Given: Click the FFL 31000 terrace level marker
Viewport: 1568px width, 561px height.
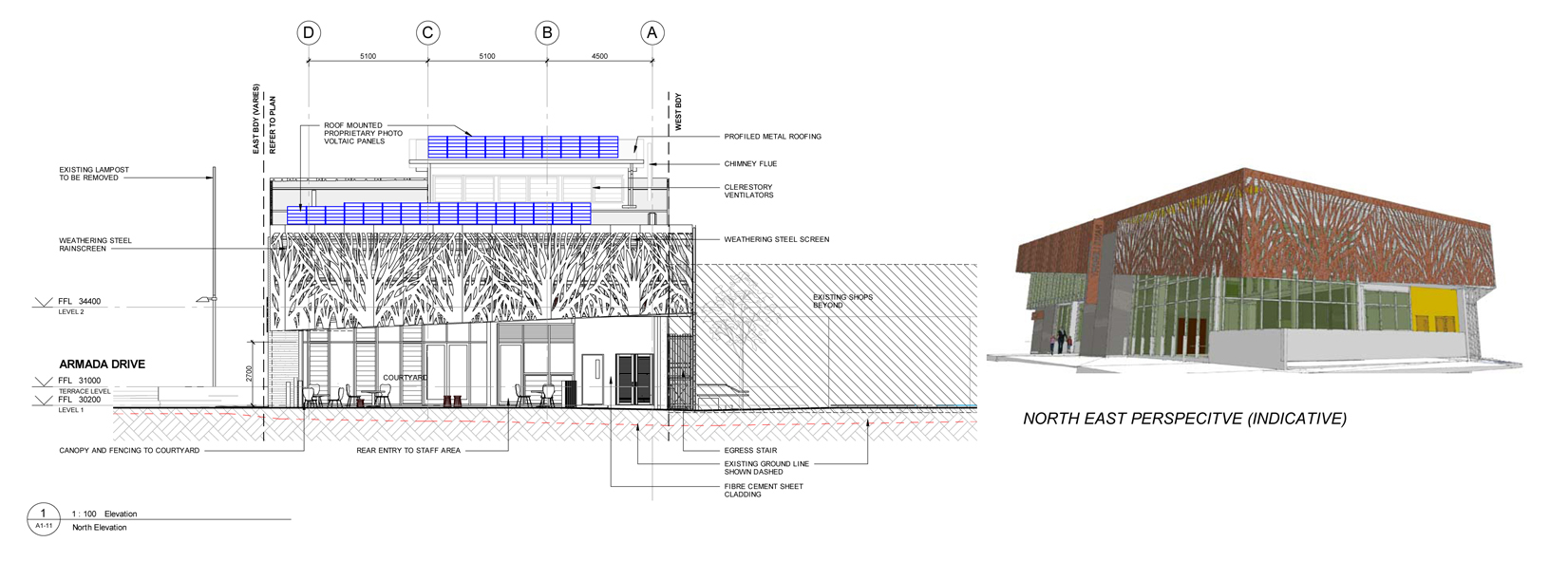Looking at the screenshot, I should pos(43,382).
